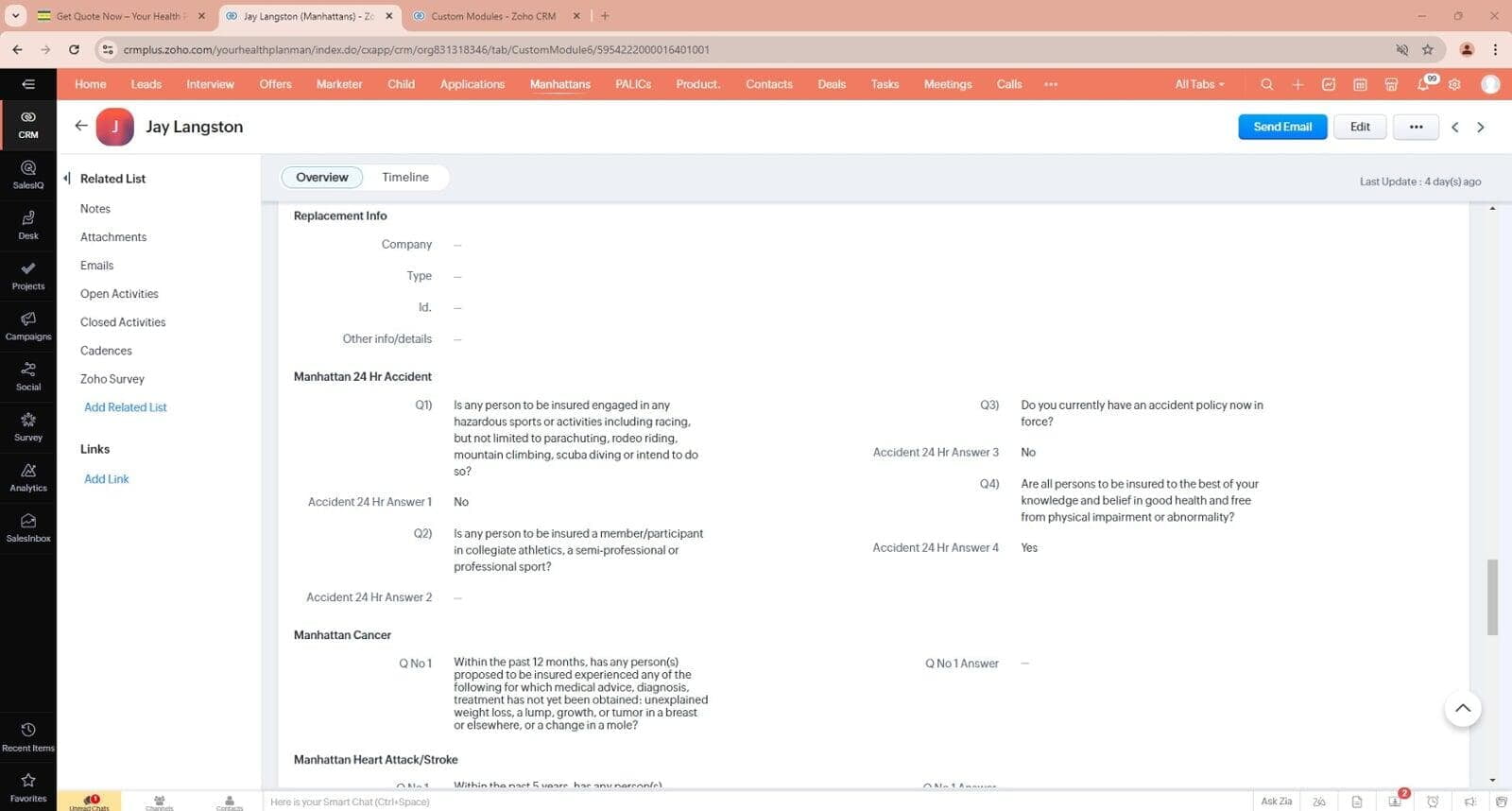The width and height of the screenshot is (1512, 811).
Task: Open Campaigns in the left sidebar
Action: 28,326
